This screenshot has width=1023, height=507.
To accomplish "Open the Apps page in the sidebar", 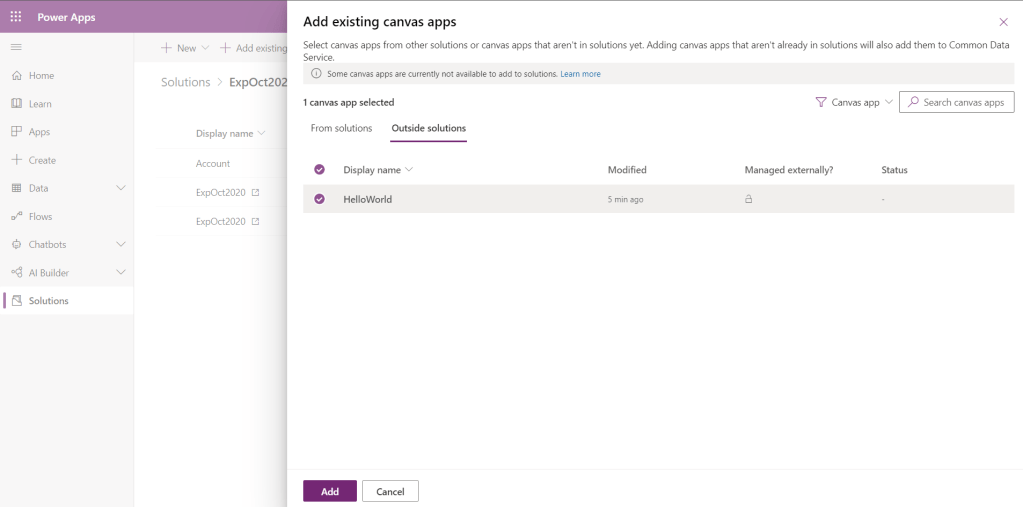I will click(39, 132).
